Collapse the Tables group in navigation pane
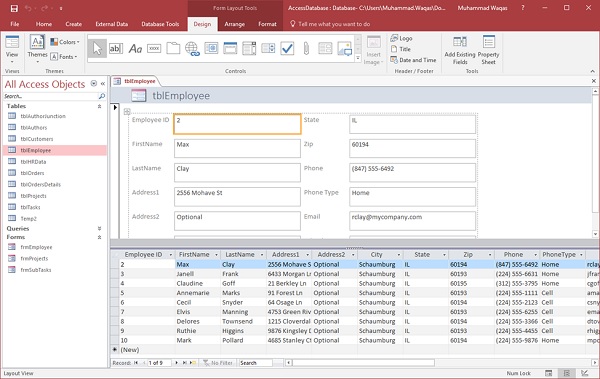 (x=99, y=106)
